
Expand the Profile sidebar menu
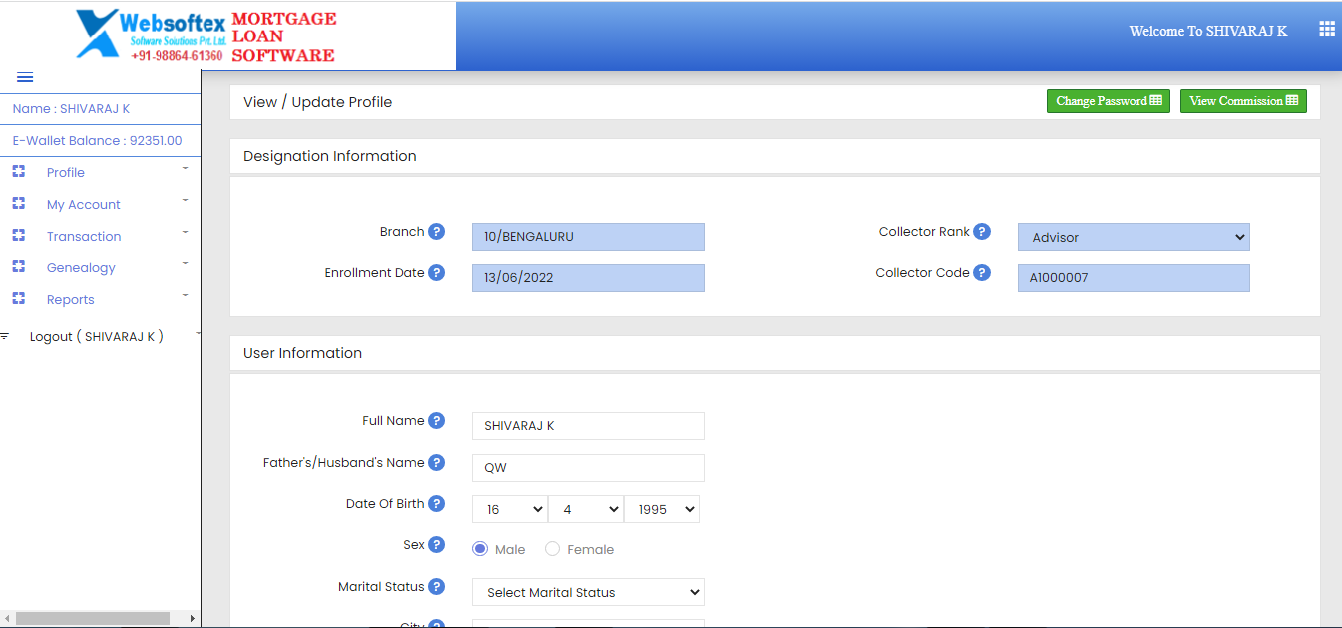pos(66,173)
